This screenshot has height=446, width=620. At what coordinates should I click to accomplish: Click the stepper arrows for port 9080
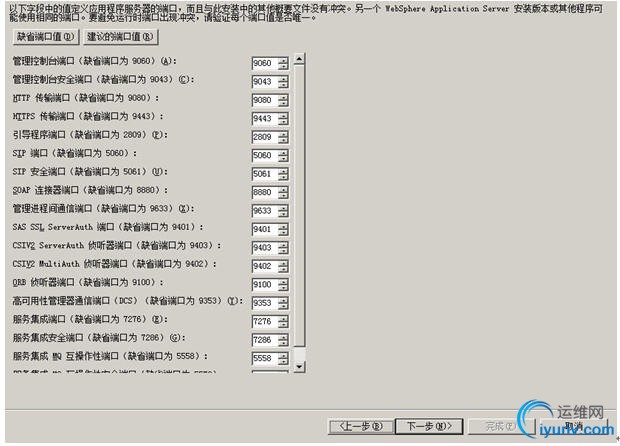point(283,100)
